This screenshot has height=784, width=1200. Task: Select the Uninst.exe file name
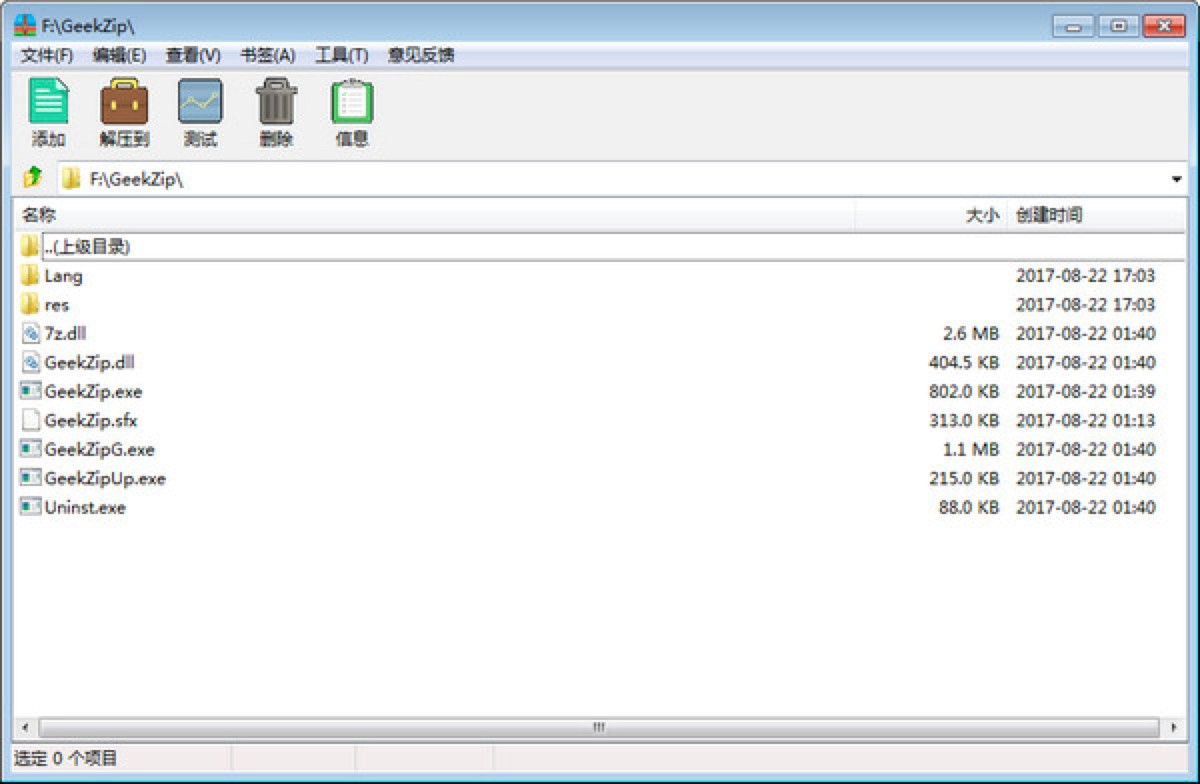pos(85,507)
